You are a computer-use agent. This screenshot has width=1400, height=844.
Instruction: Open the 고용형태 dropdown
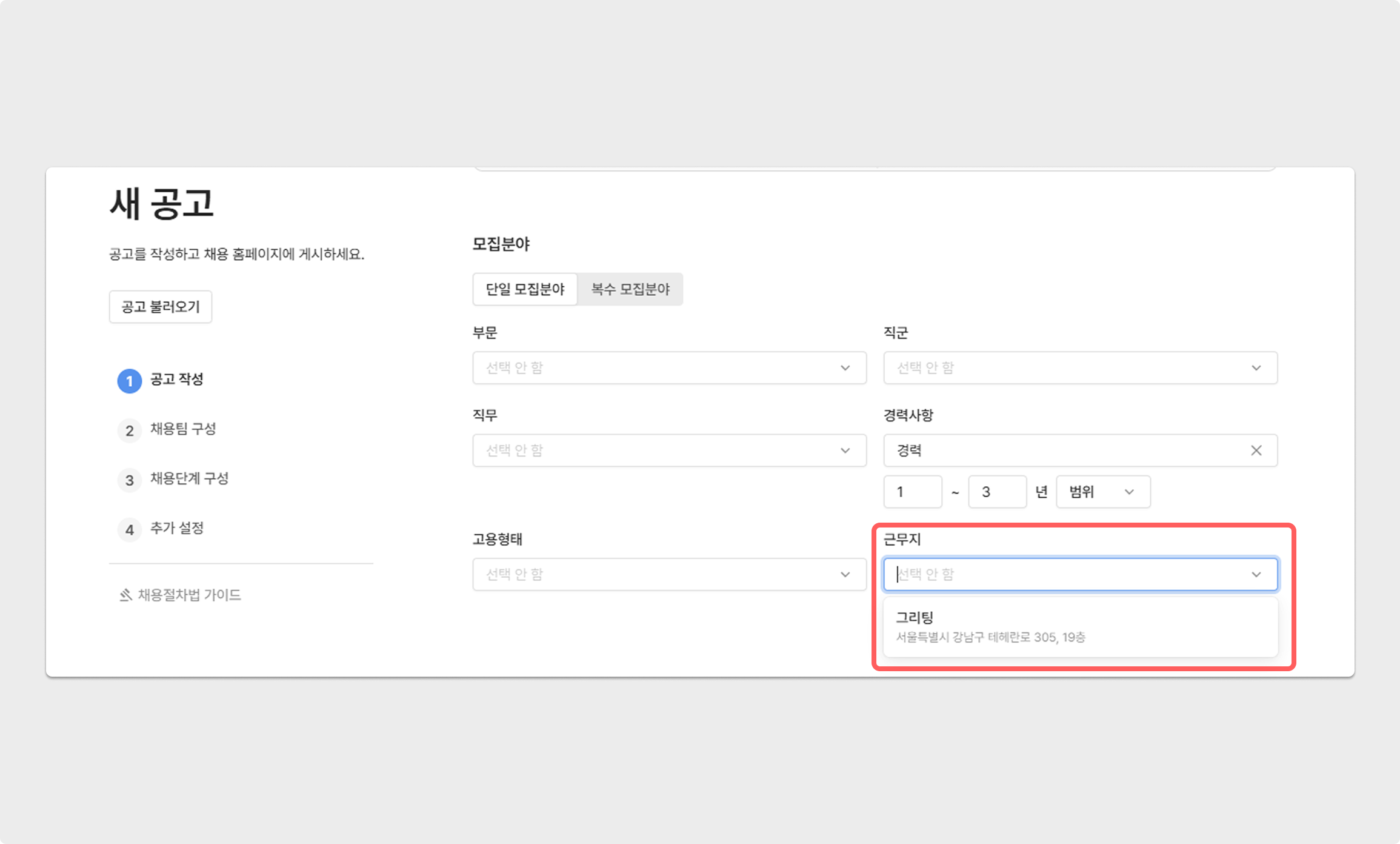(669, 574)
